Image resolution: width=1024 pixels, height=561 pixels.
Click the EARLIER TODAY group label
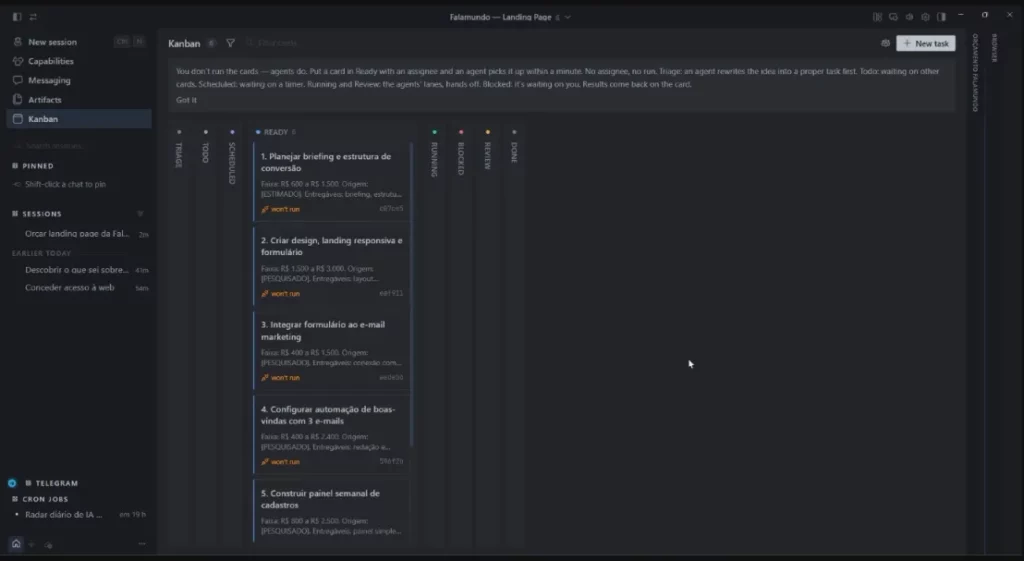(x=41, y=253)
